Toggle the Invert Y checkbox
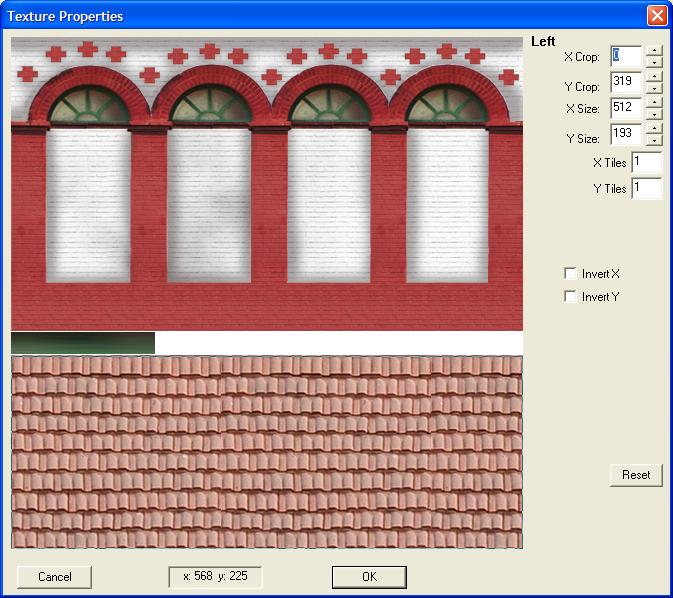This screenshot has width=673, height=598. point(570,296)
